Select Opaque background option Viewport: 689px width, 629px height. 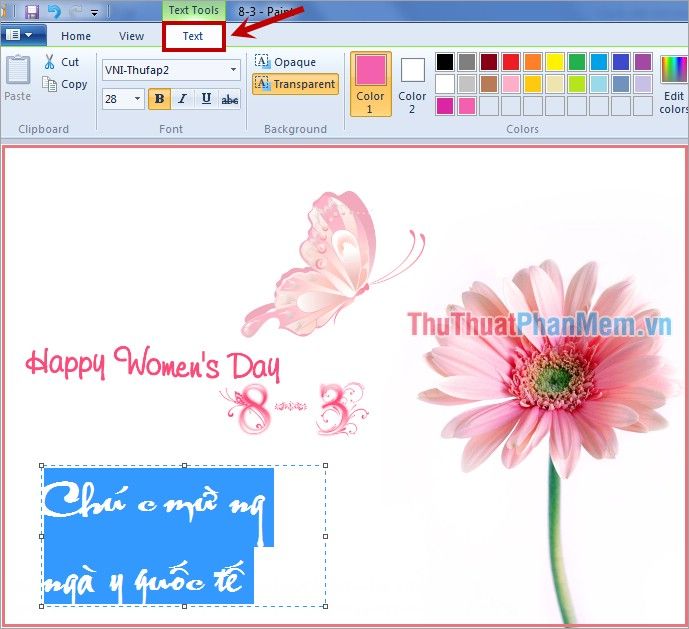point(285,62)
